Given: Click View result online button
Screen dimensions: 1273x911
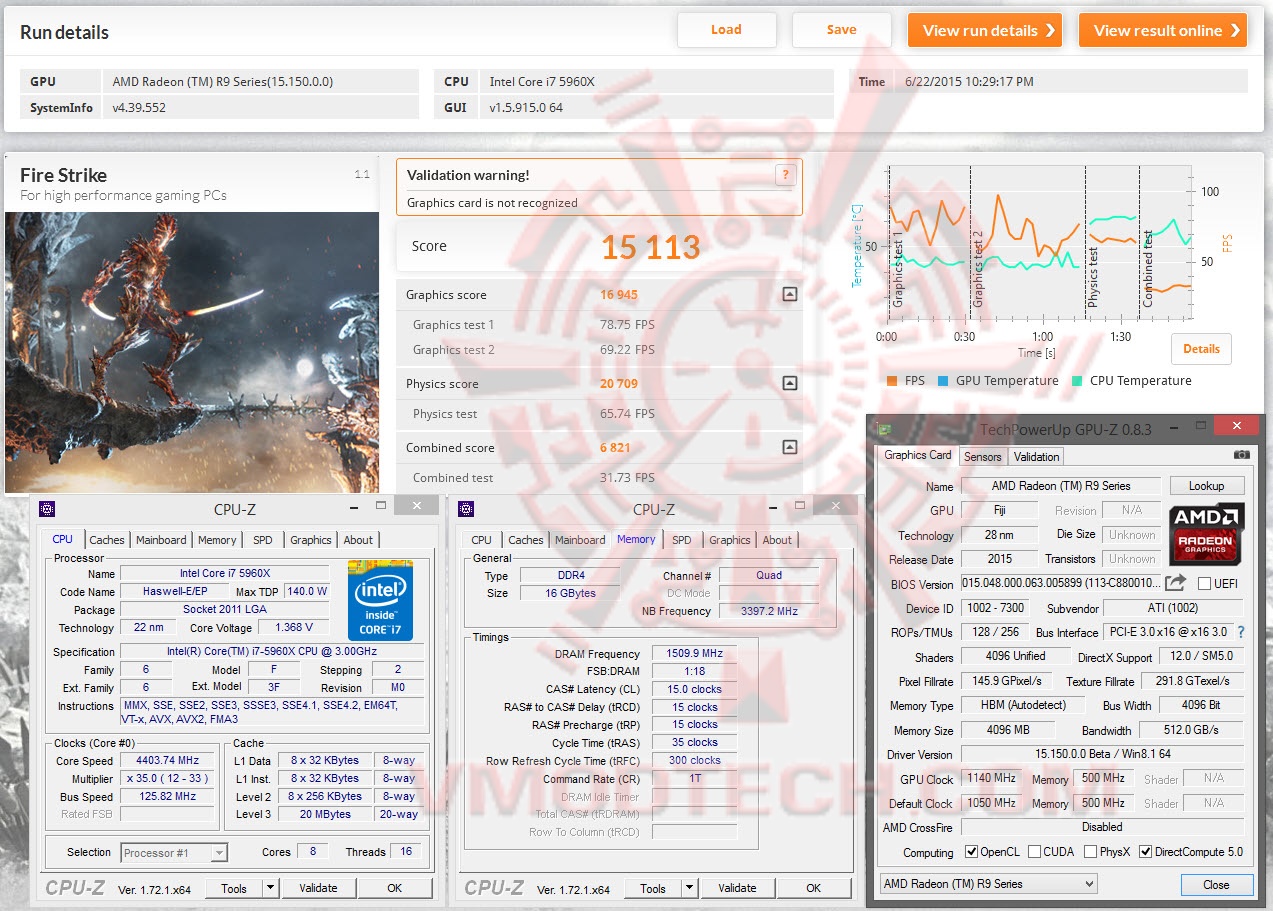Looking at the screenshot, I should click(1163, 30).
